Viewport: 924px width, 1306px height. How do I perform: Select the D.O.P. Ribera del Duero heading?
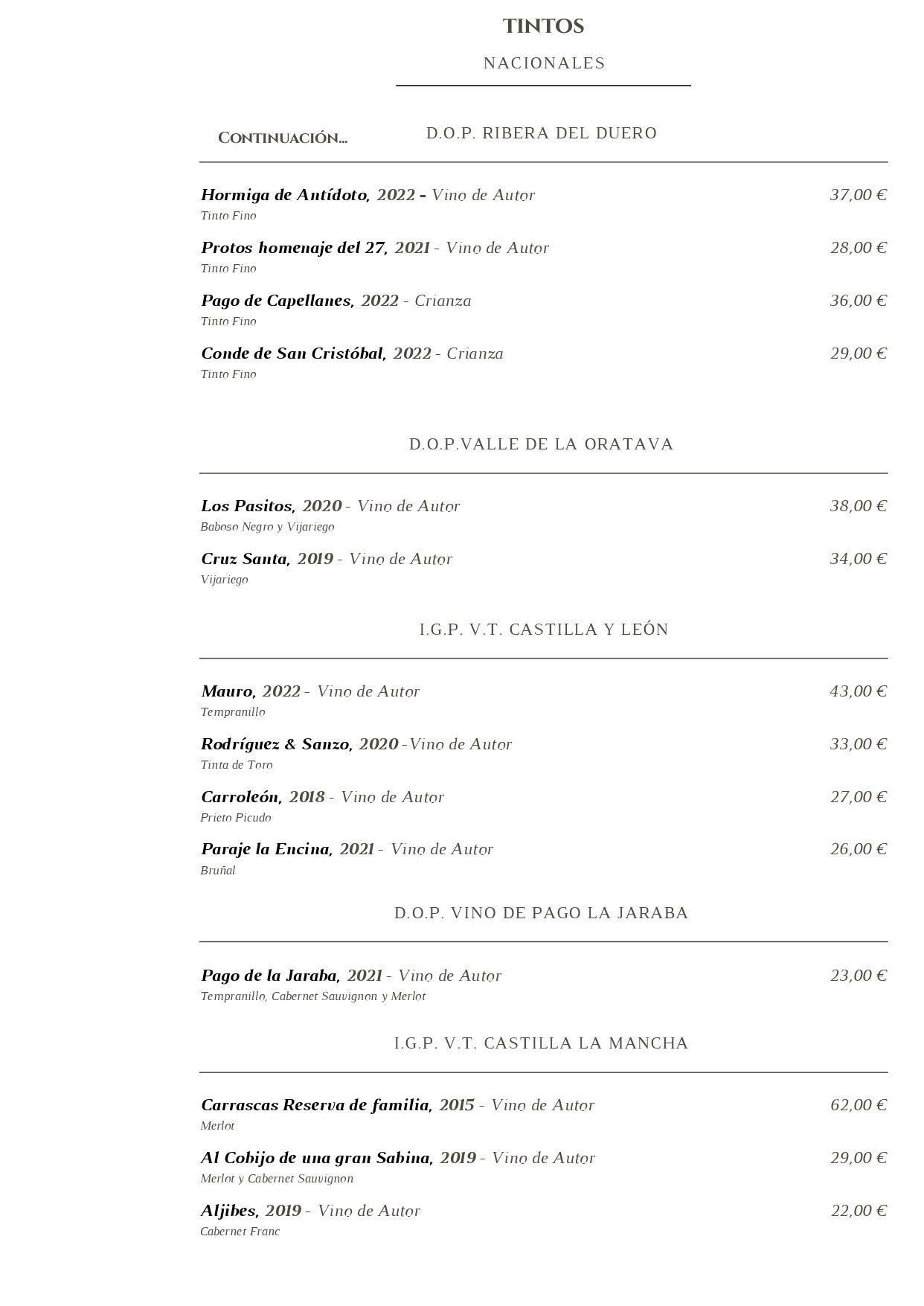click(542, 133)
